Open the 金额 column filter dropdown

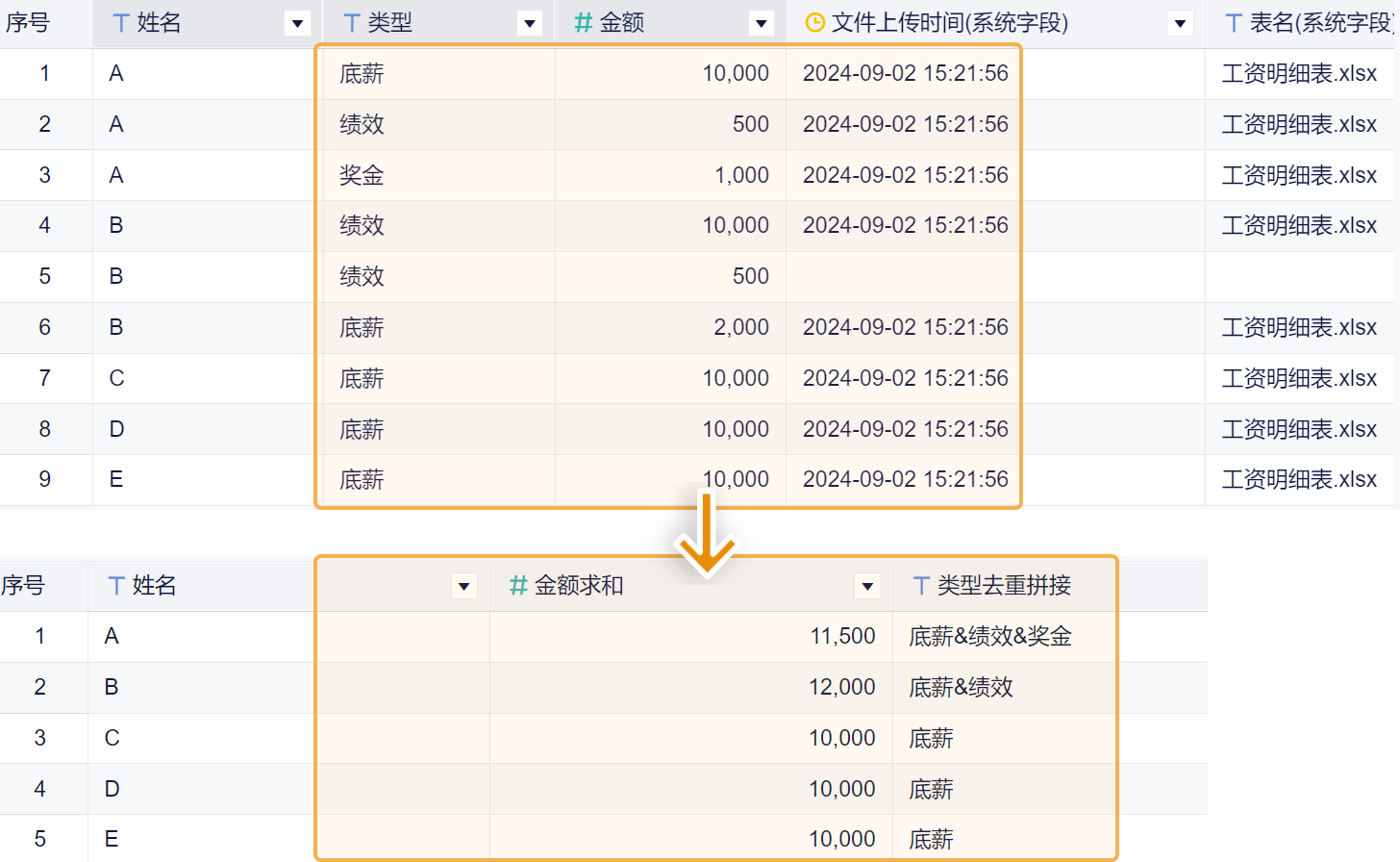762,23
